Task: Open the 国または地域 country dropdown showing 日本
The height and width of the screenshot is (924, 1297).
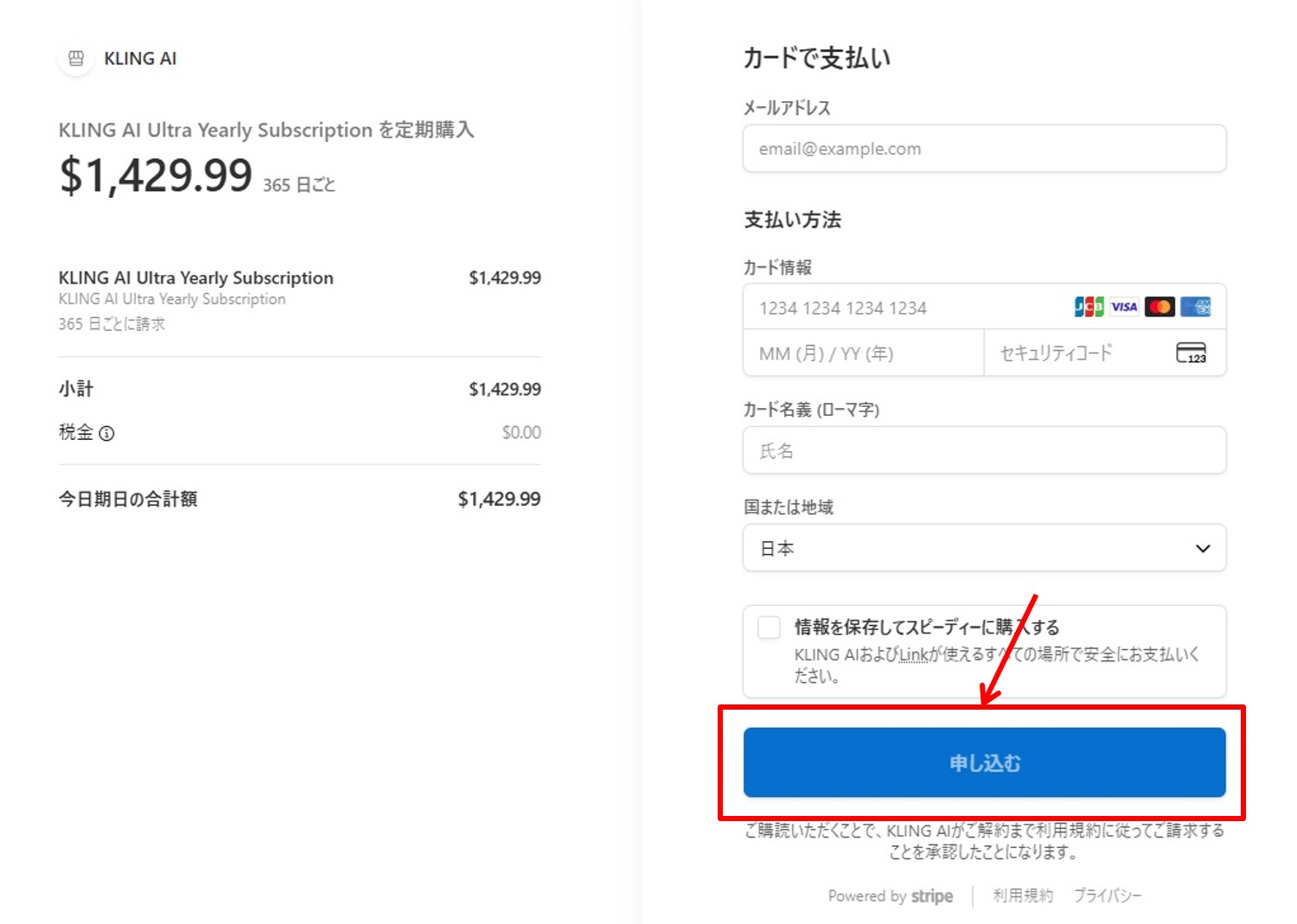Action: pos(984,548)
